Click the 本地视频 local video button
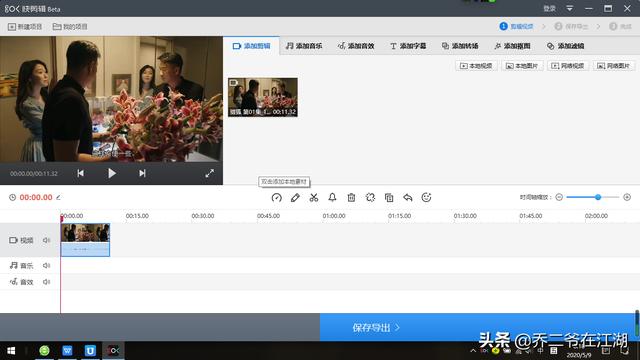This screenshot has height=360, width=640. pyautogui.click(x=476, y=66)
